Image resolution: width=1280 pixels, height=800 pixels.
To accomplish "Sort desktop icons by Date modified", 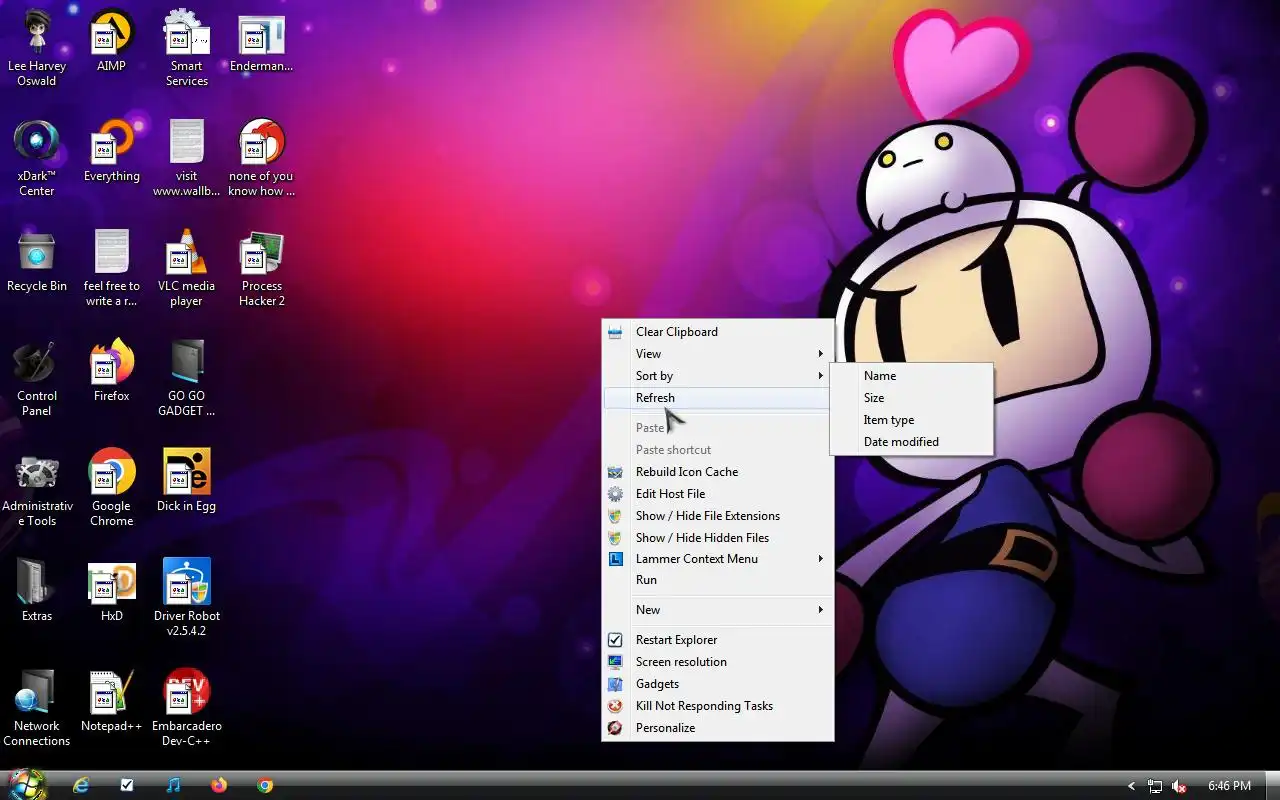I will (x=912, y=442).
